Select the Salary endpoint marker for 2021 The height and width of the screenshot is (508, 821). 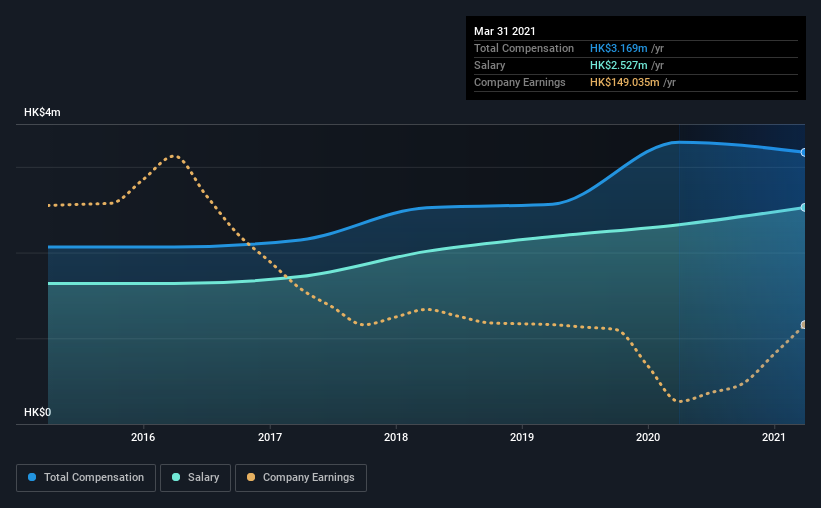803,207
